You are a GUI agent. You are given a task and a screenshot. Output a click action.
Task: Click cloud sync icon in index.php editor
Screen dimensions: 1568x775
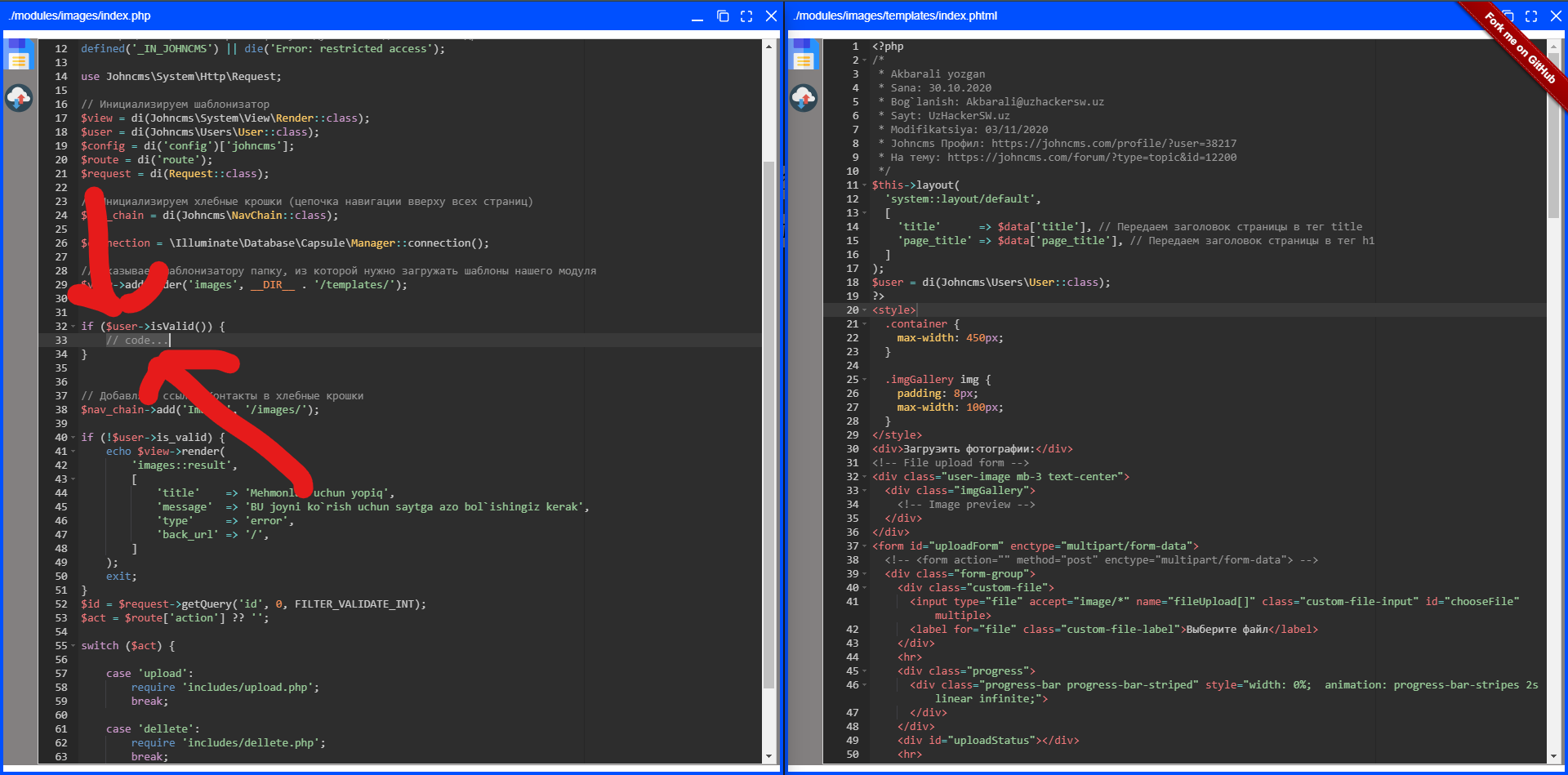point(19,98)
